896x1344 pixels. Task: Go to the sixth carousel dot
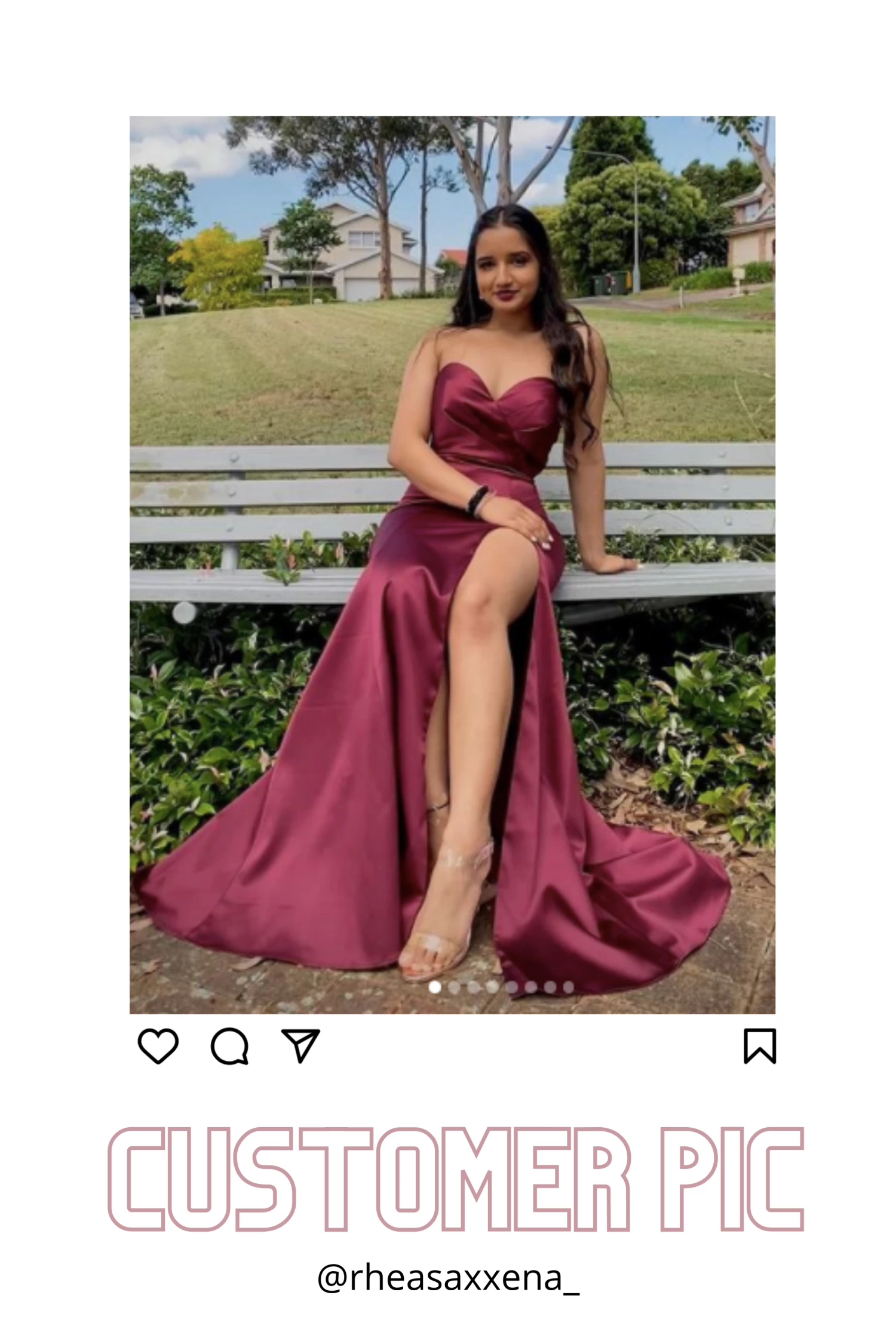pyautogui.click(x=530, y=987)
